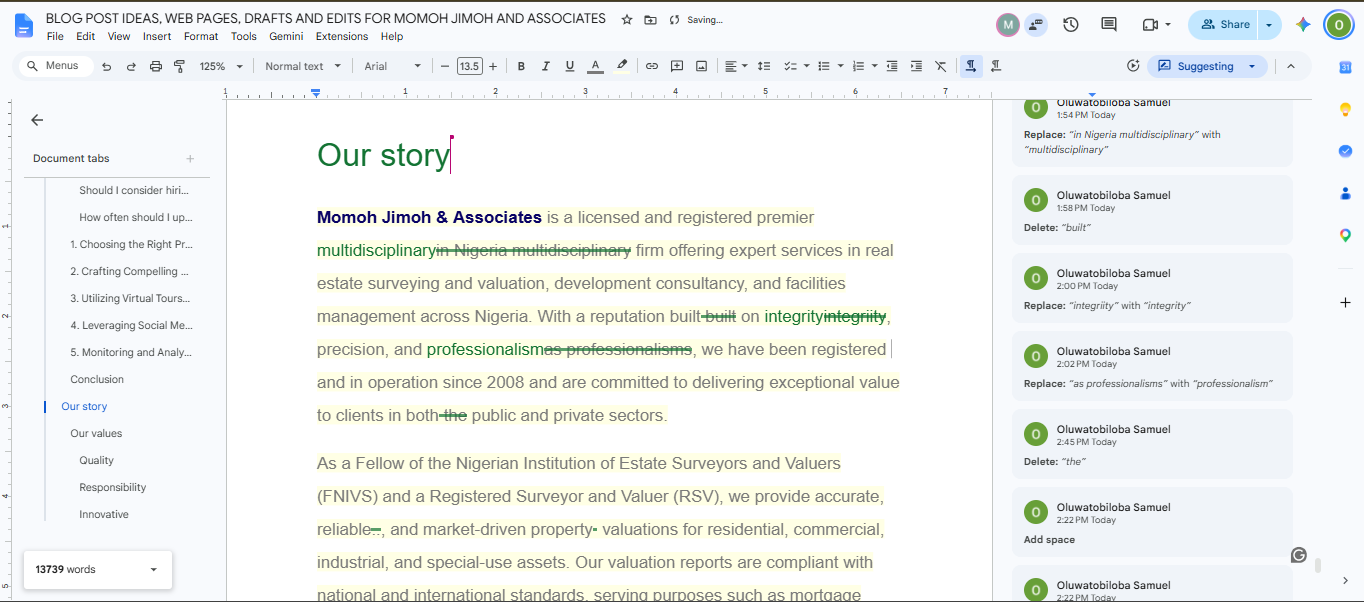Star the document title
Screen dimensions: 1364x602
[x=626, y=19]
